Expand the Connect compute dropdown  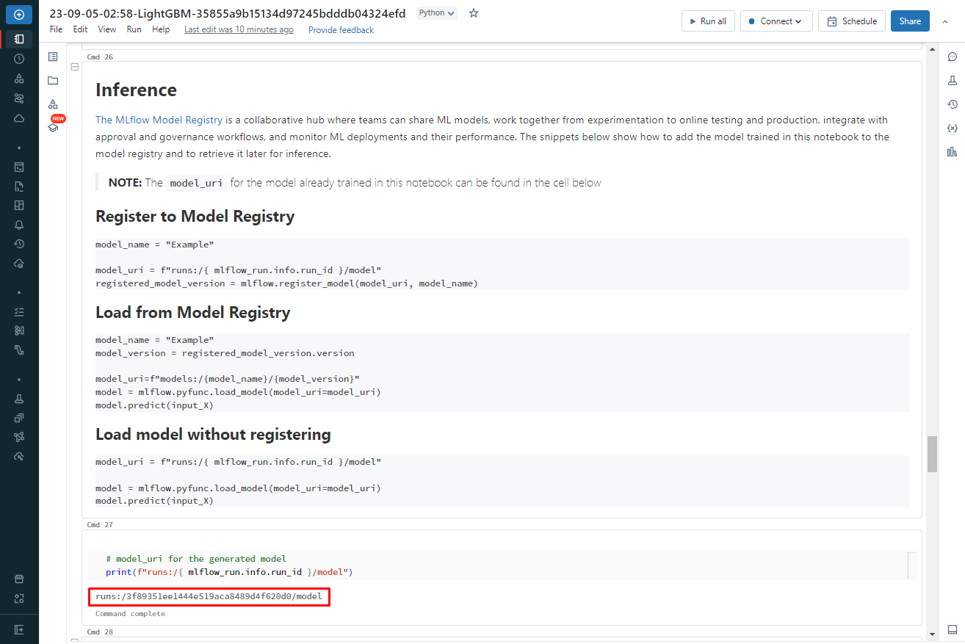776,21
